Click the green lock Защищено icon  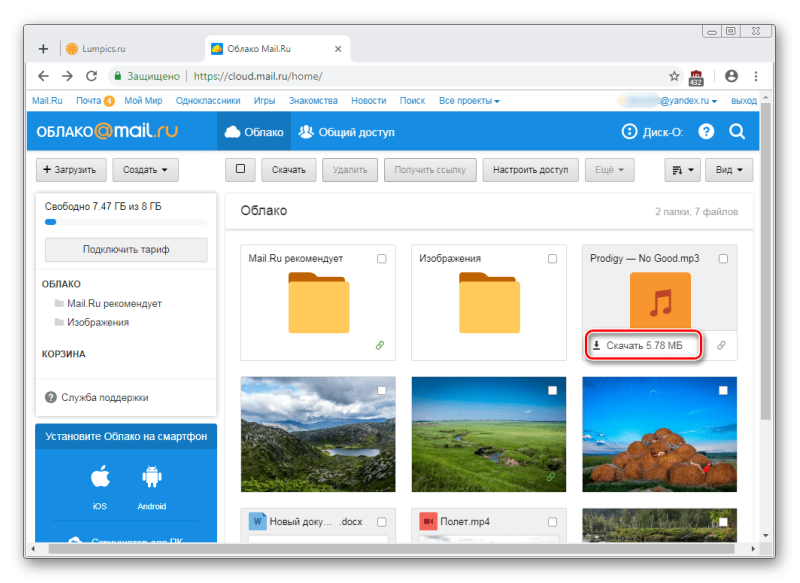[118, 76]
